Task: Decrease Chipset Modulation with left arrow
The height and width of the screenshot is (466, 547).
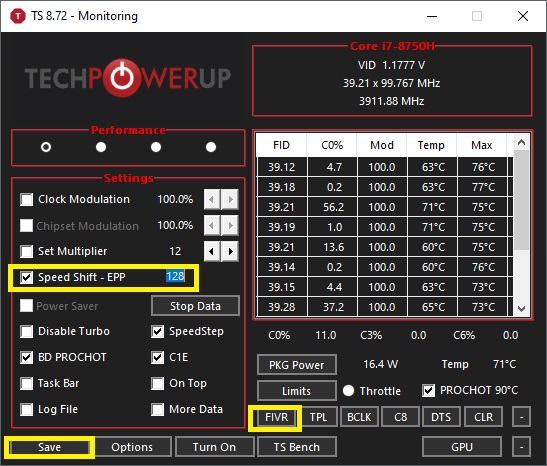Action: pyautogui.click(x=212, y=226)
